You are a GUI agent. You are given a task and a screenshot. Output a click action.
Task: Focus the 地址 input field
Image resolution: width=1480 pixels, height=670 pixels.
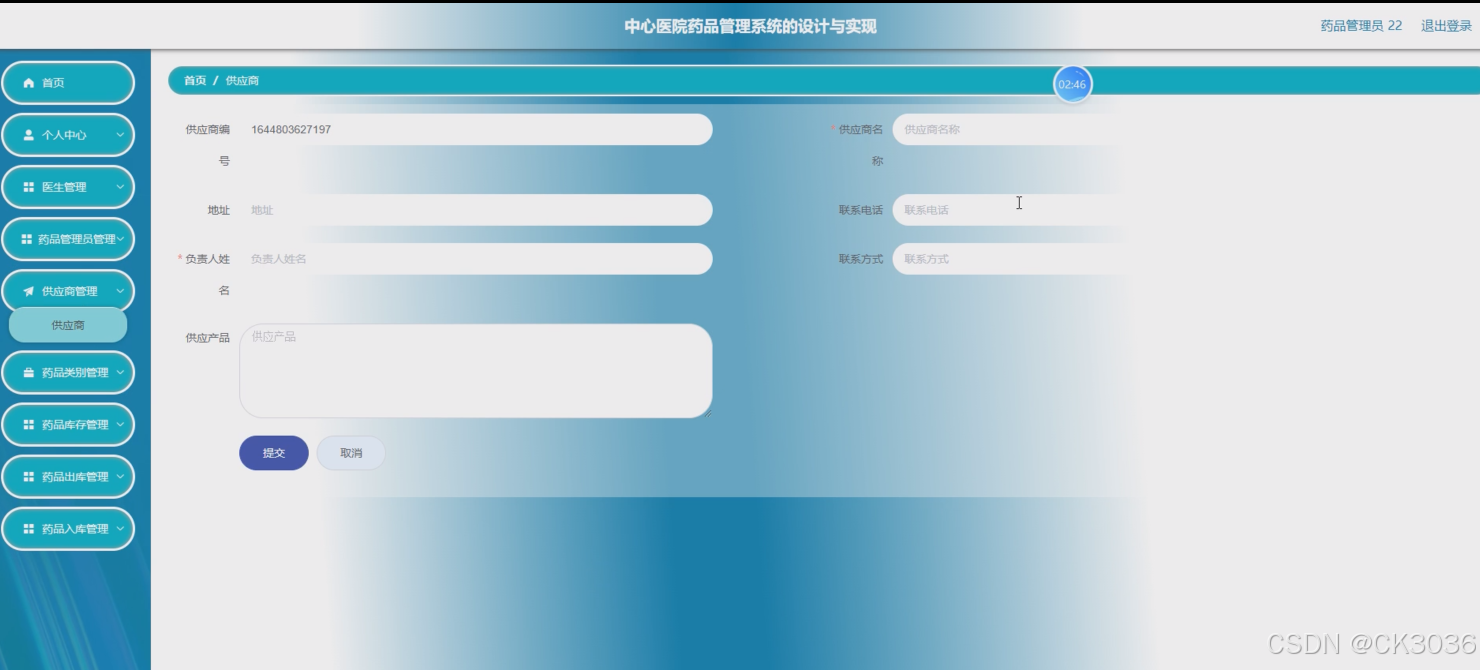[x=476, y=210]
